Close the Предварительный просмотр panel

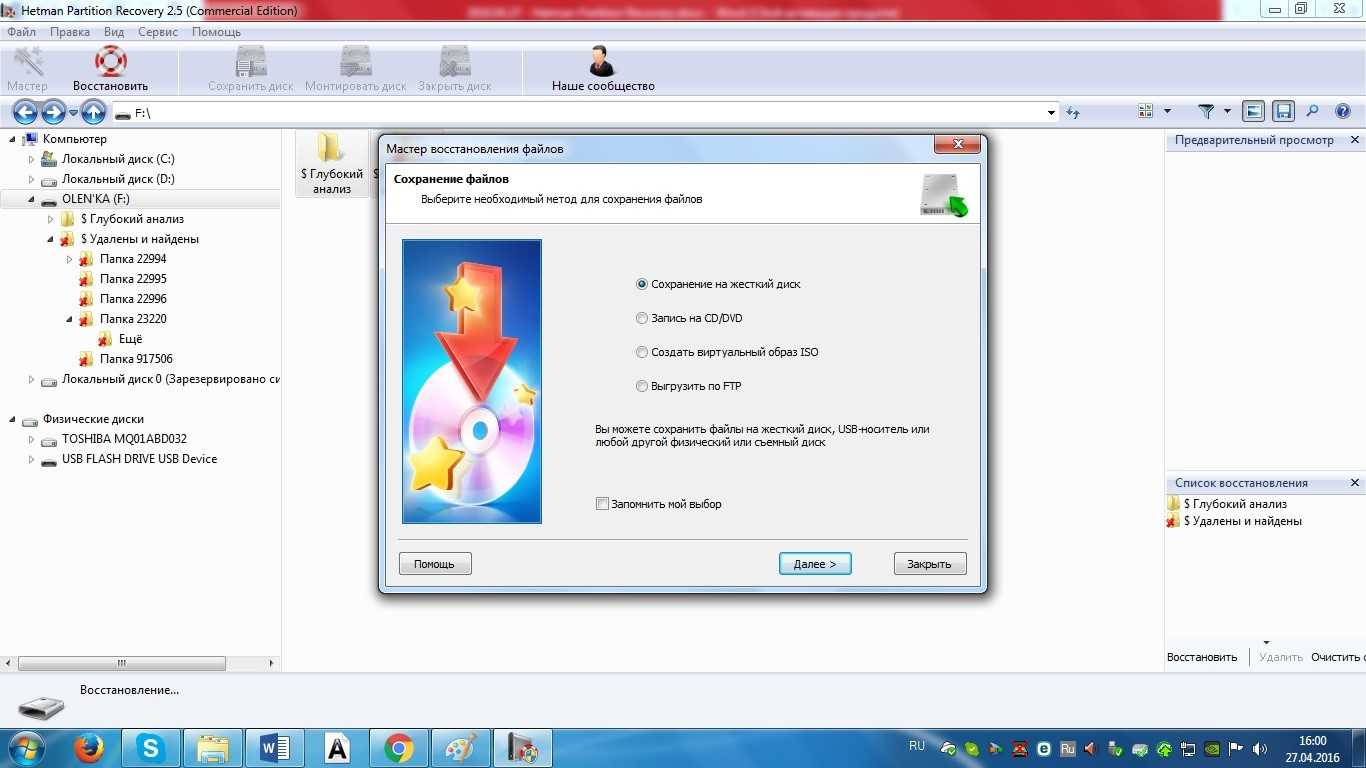point(1356,140)
